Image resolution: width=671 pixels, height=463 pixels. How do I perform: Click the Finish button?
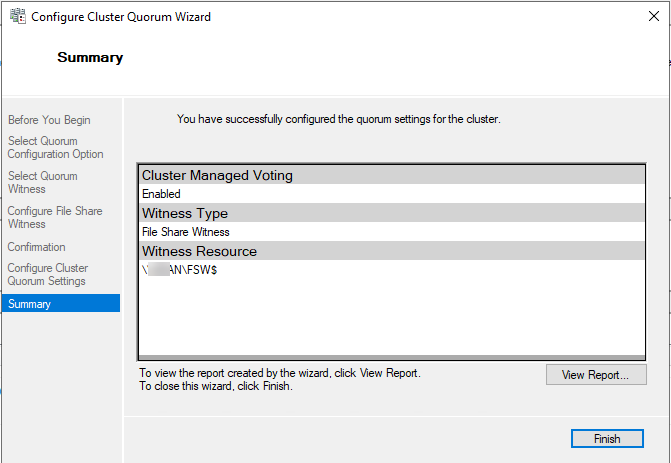[607, 439]
